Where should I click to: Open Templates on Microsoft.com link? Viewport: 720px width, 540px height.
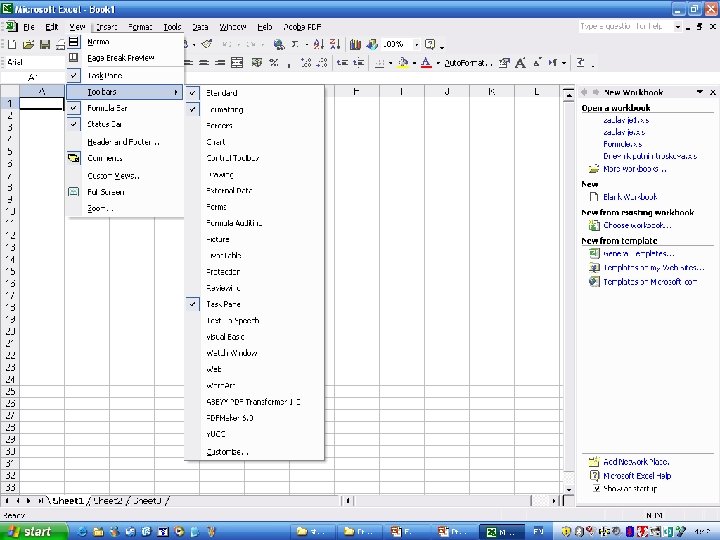click(650, 281)
